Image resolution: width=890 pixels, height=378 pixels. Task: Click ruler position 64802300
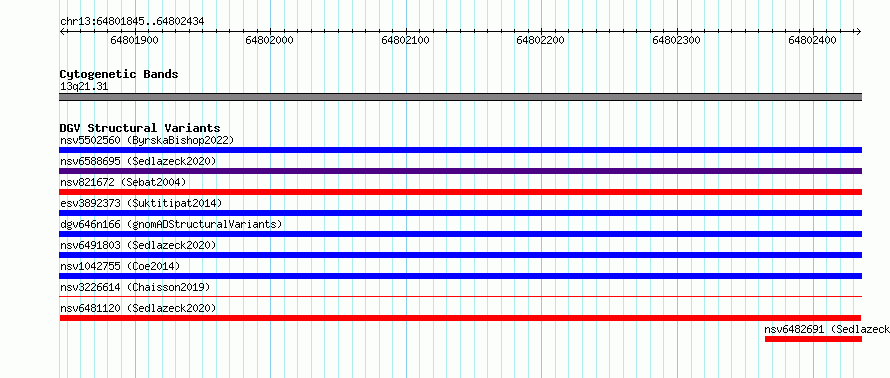[677, 40]
